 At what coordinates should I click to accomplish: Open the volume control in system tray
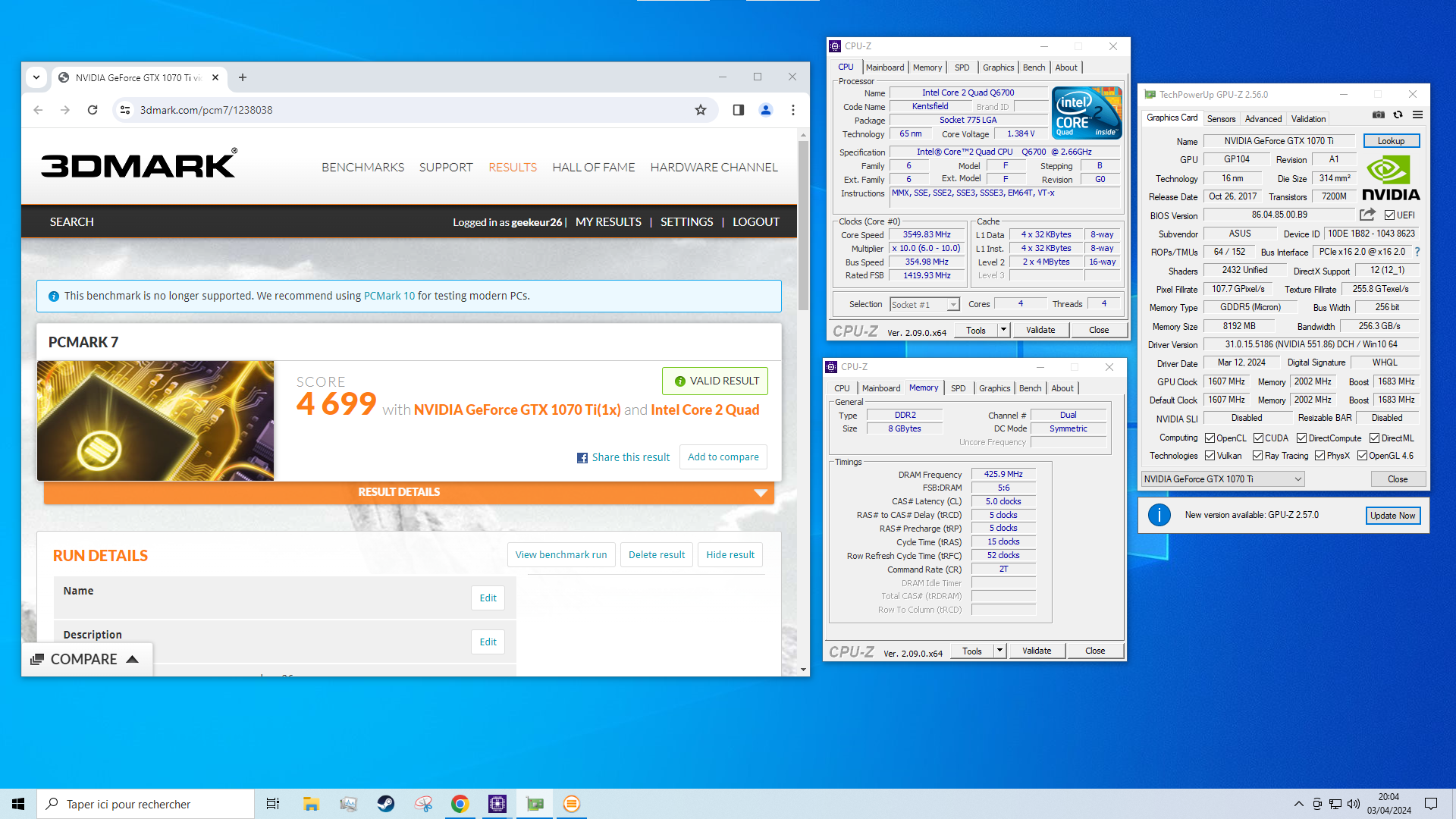point(1354,804)
